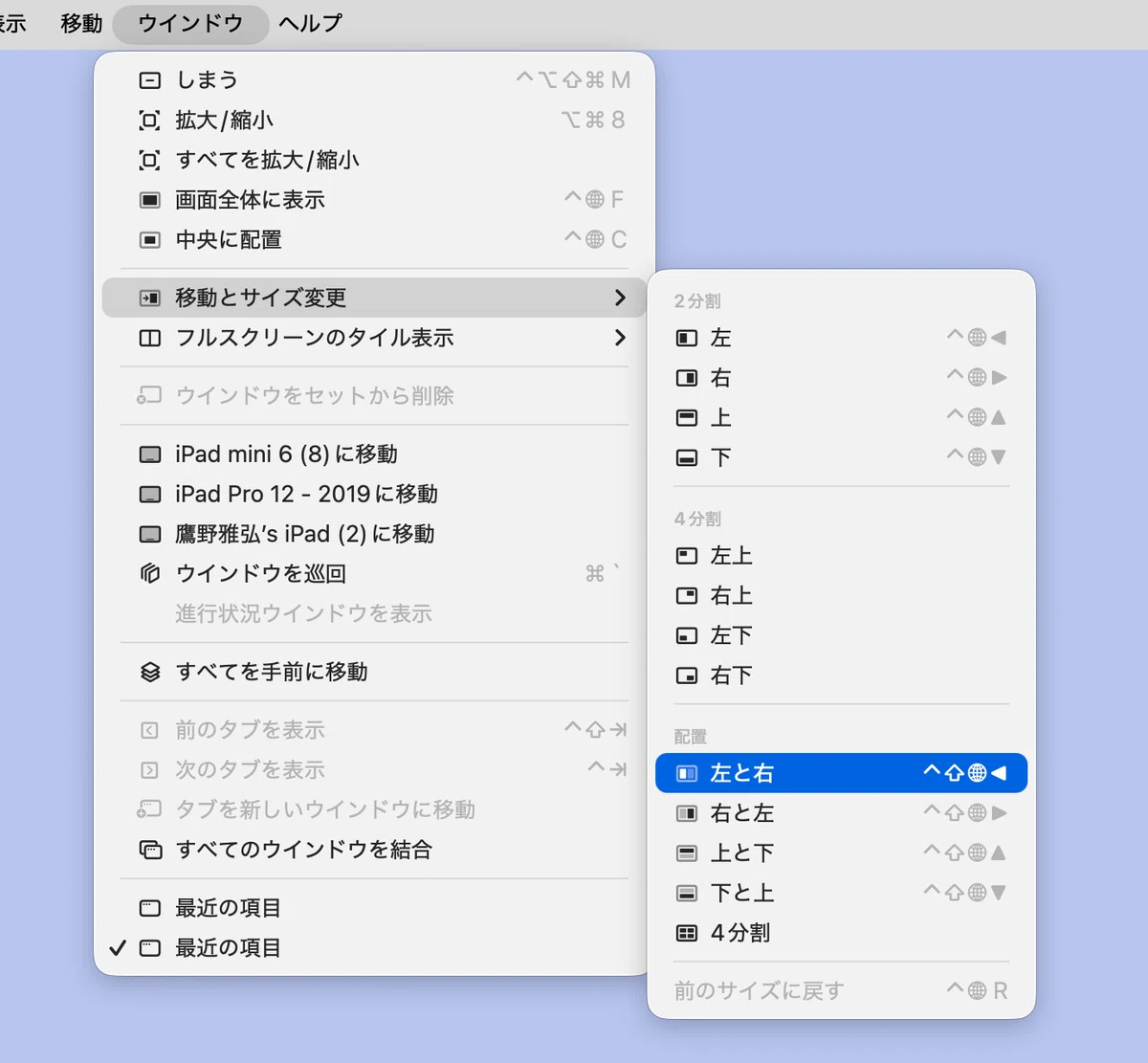Choose the highlighted 左と右 arrangement
1148x1063 pixels.
[841, 773]
